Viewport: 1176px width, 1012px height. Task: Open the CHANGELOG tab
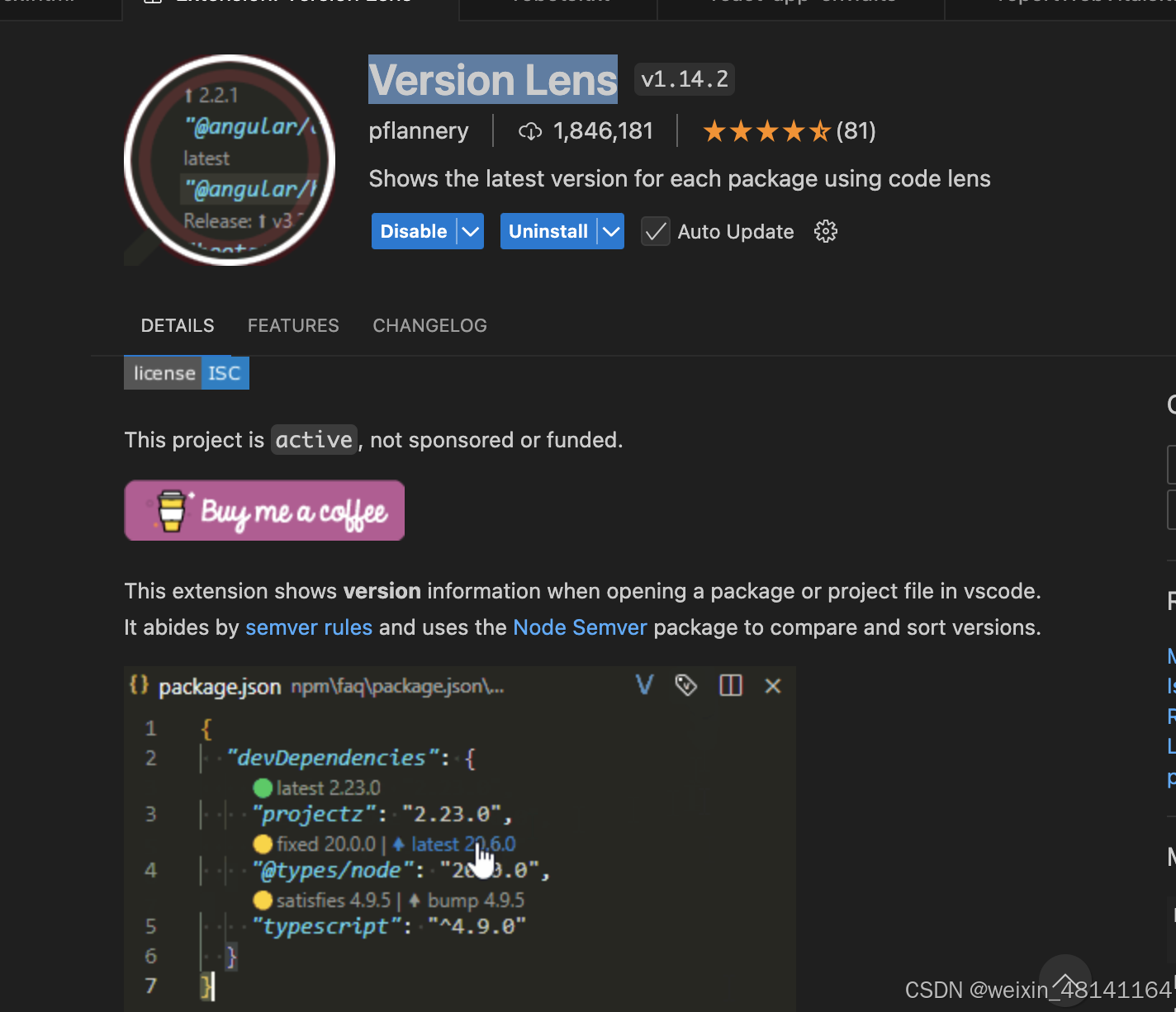429,325
